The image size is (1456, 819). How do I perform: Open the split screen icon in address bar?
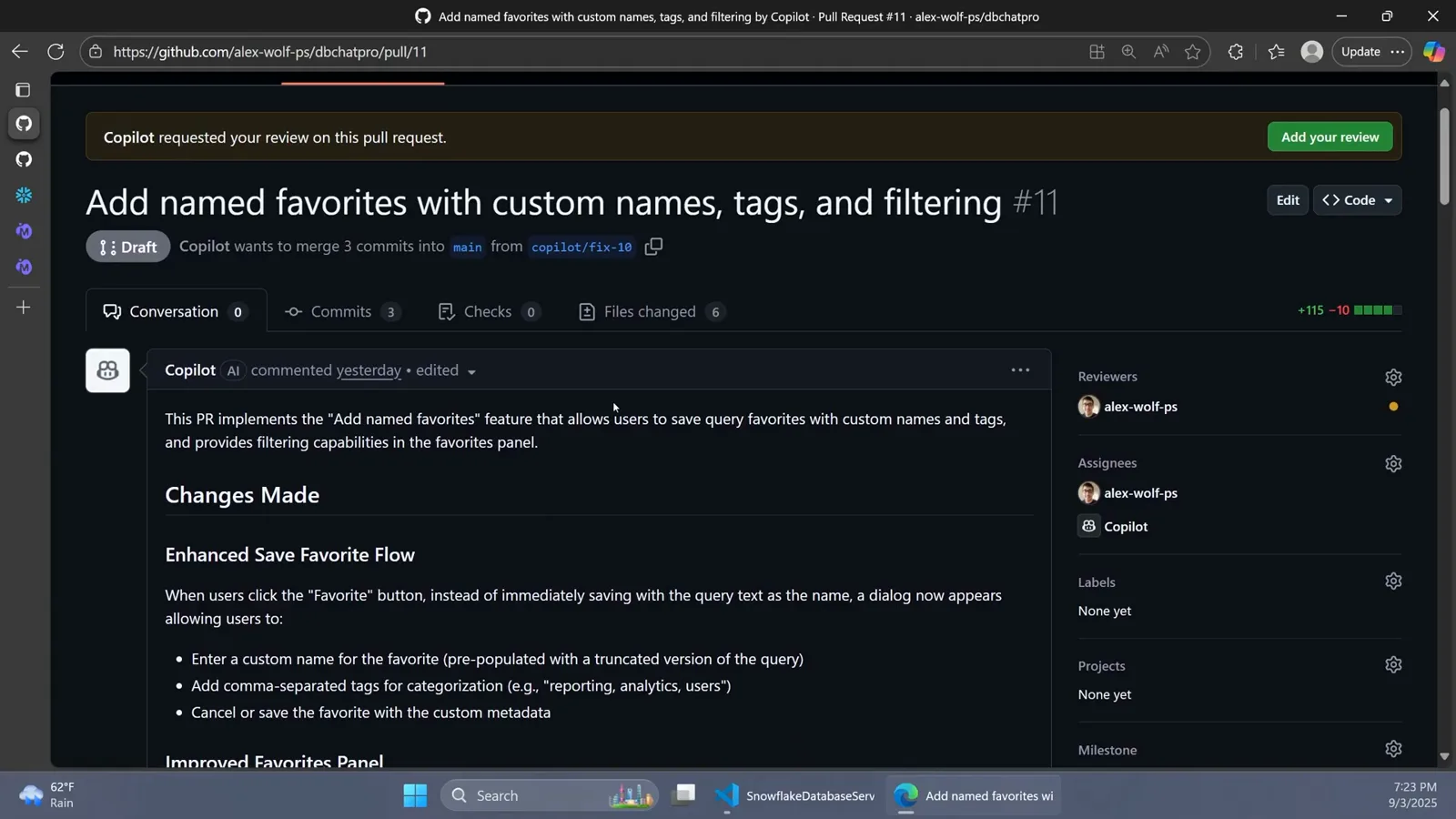(1097, 52)
